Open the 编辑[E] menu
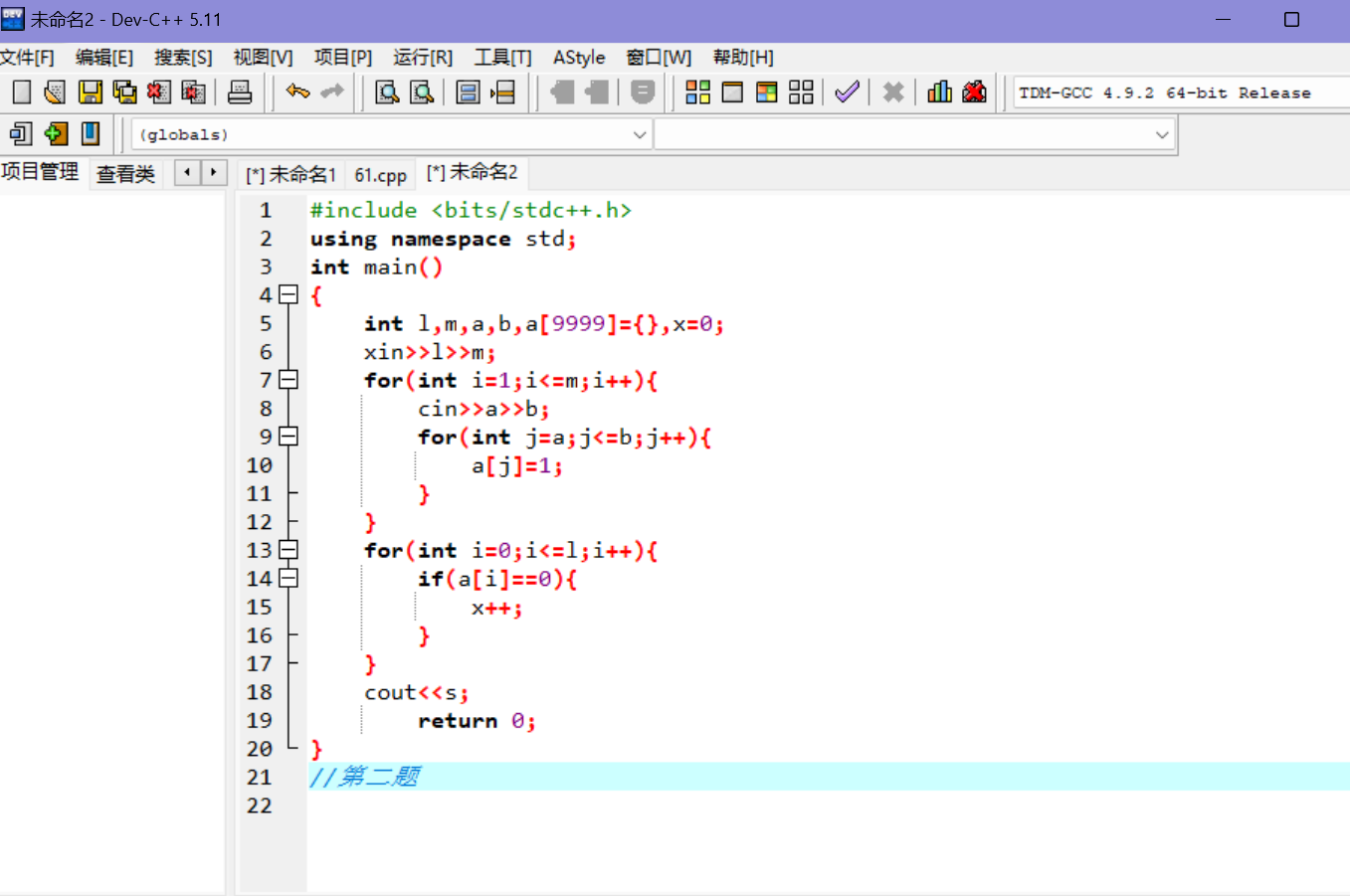The width and height of the screenshot is (1350, 896). 104,58
